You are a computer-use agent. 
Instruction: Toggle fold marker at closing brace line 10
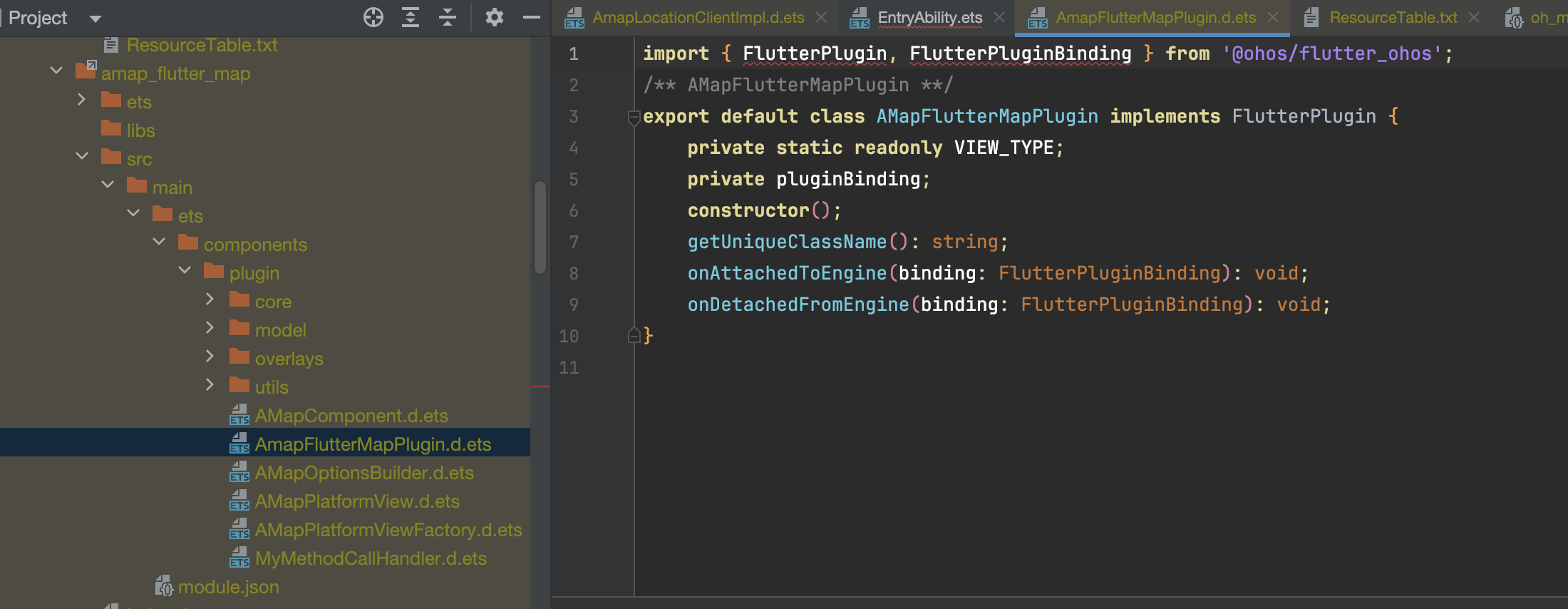633,335
